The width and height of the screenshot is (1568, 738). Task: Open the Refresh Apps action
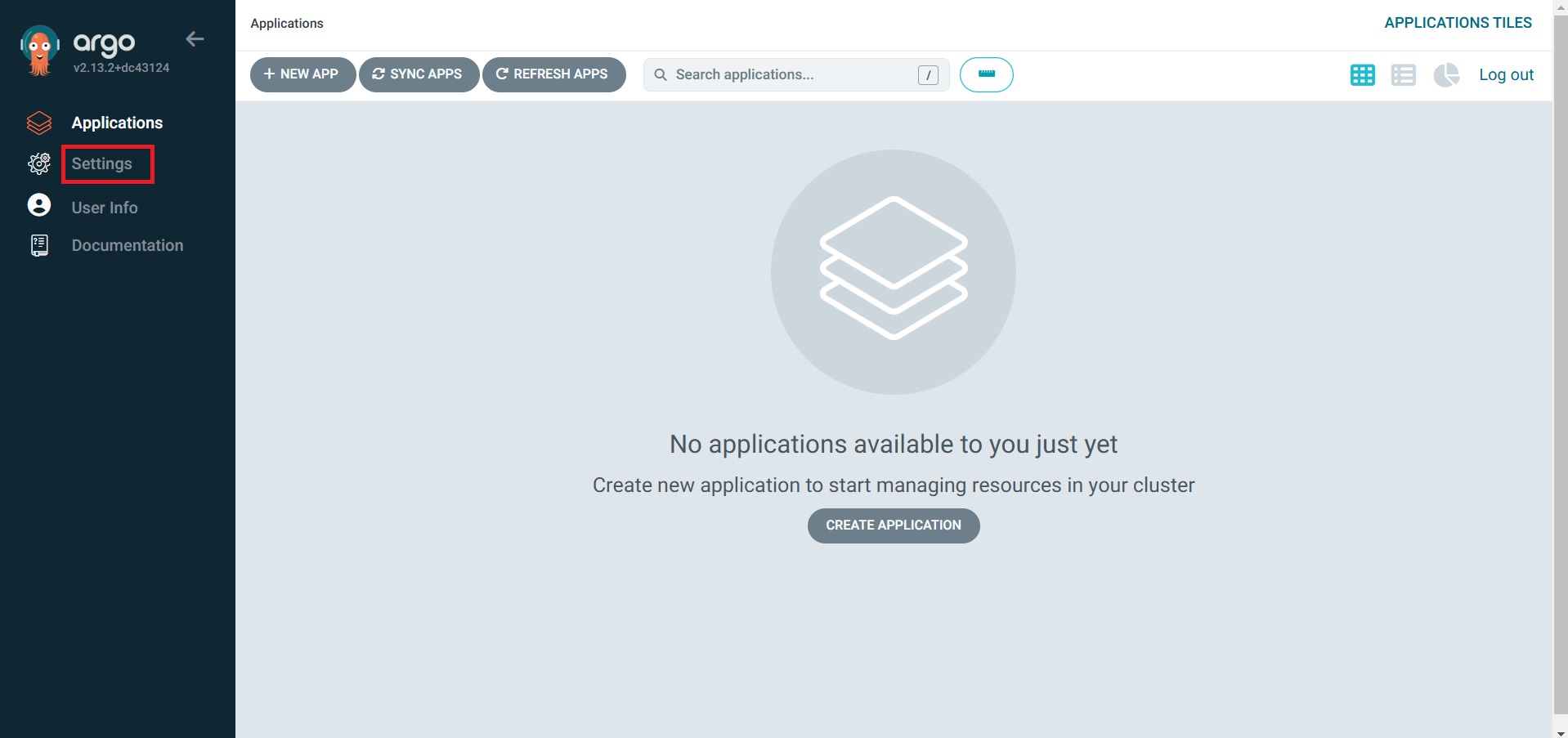553,74
